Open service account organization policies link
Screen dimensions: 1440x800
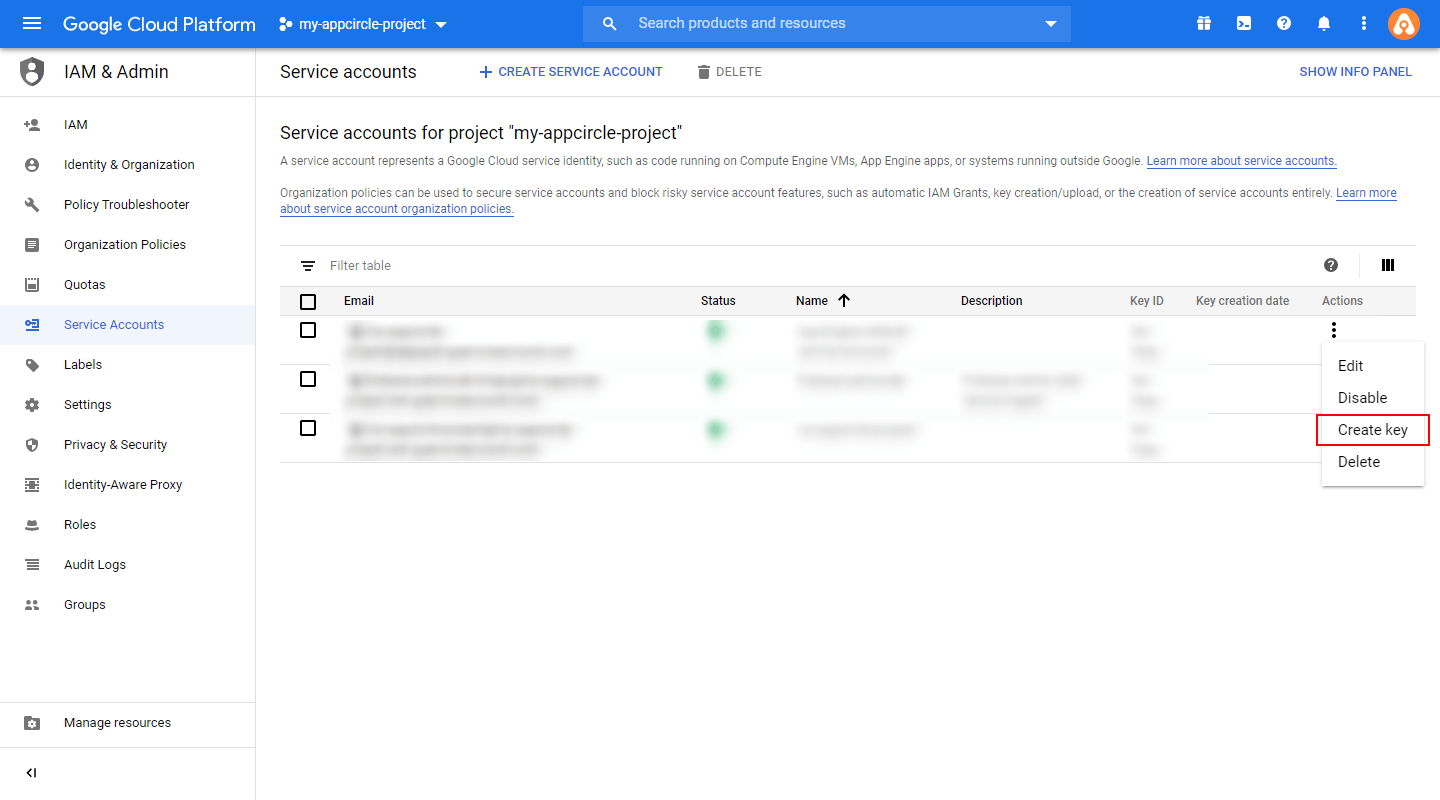(397, 209)
